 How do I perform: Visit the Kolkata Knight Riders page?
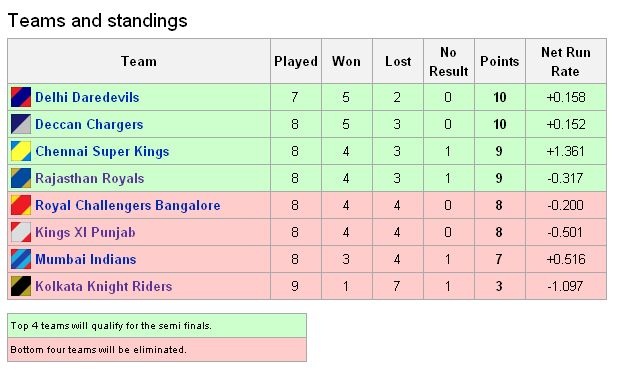click(x=103, y=286)
